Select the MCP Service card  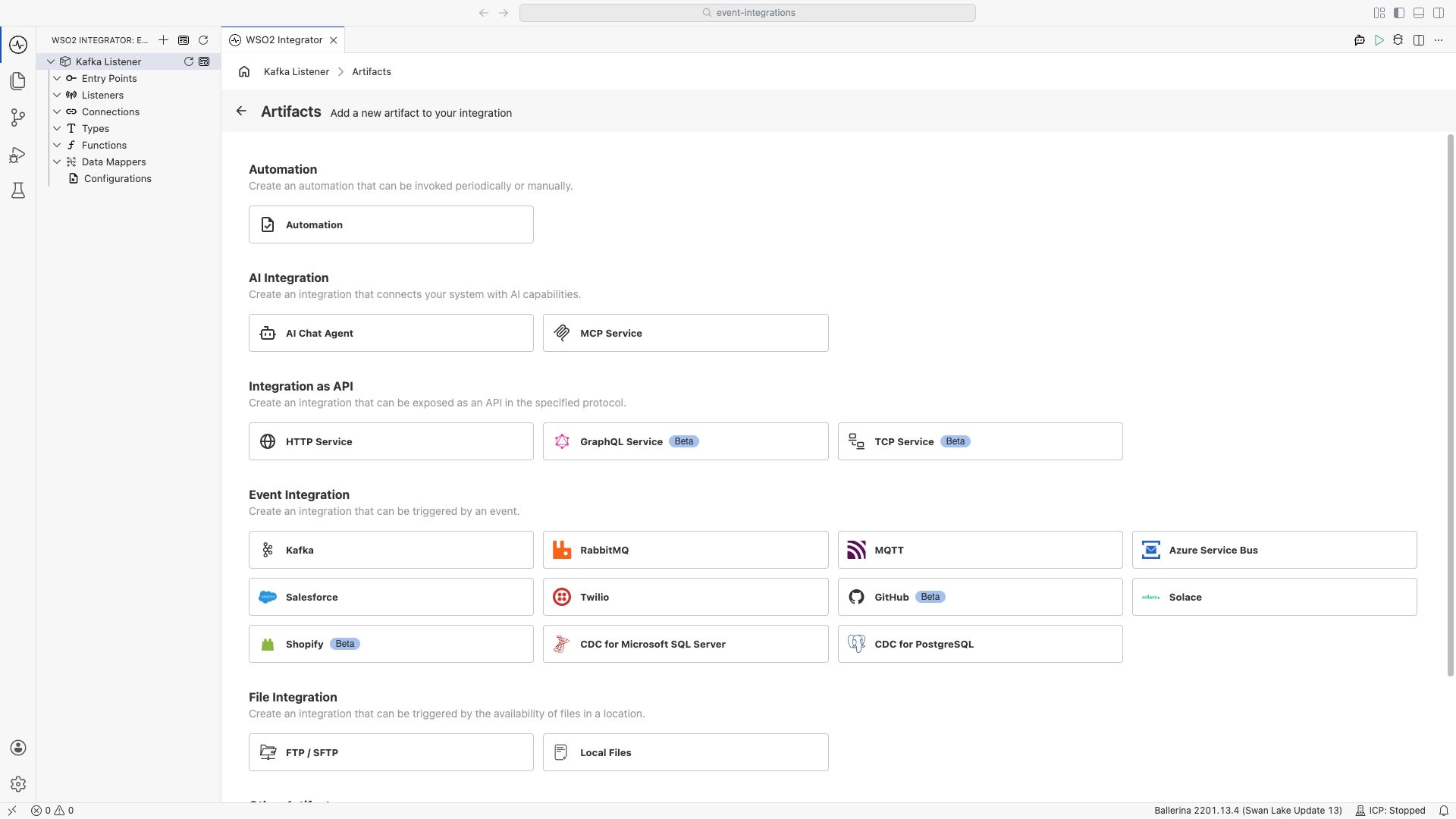click(x=686, y=333)
